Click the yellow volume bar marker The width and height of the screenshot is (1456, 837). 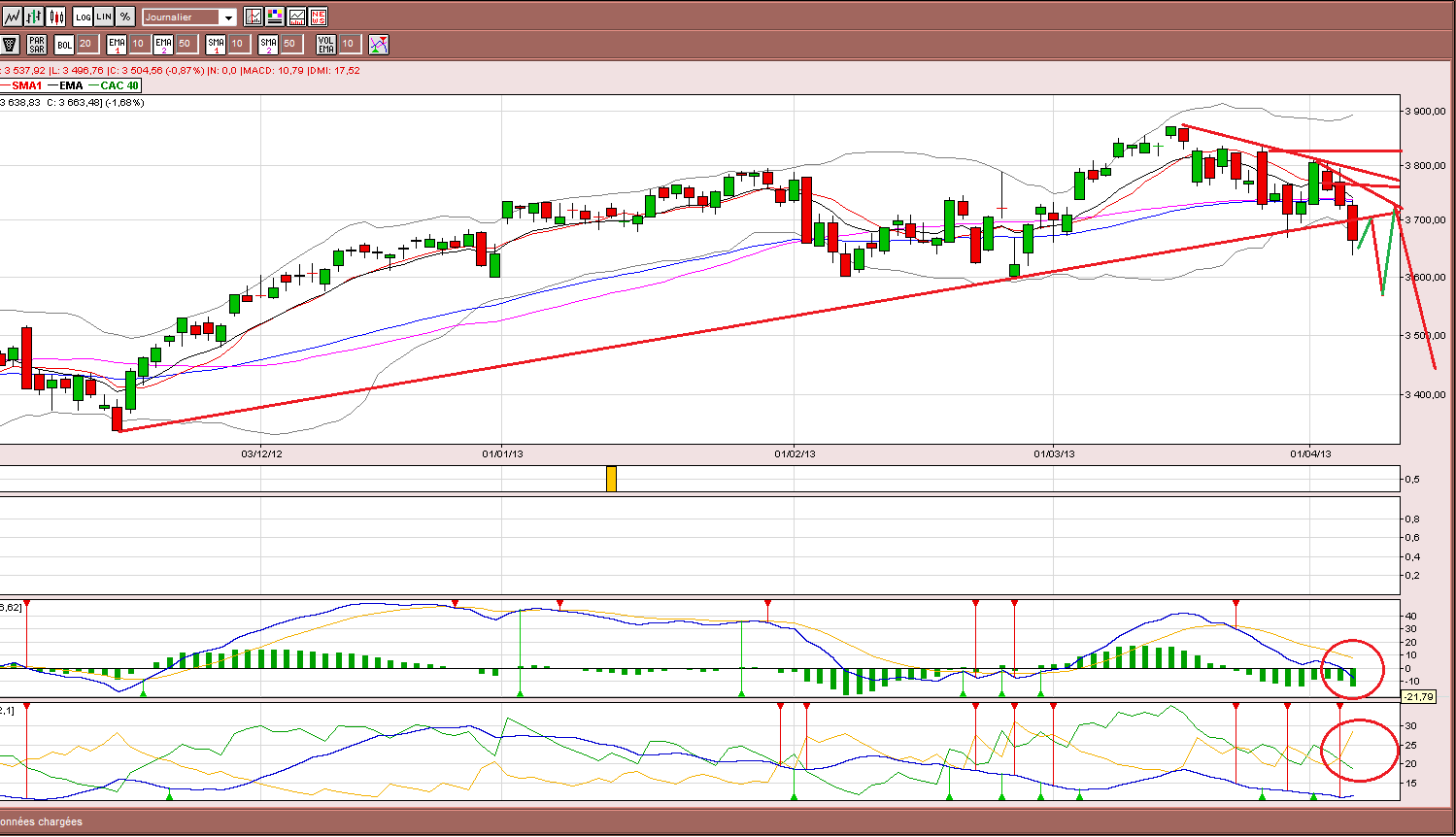point(611,479)
